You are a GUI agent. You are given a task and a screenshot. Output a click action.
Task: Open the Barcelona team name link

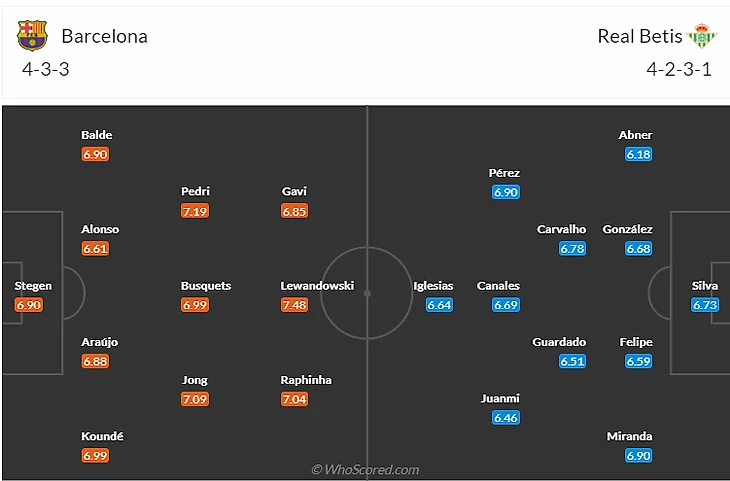click(x=104, y=36)
